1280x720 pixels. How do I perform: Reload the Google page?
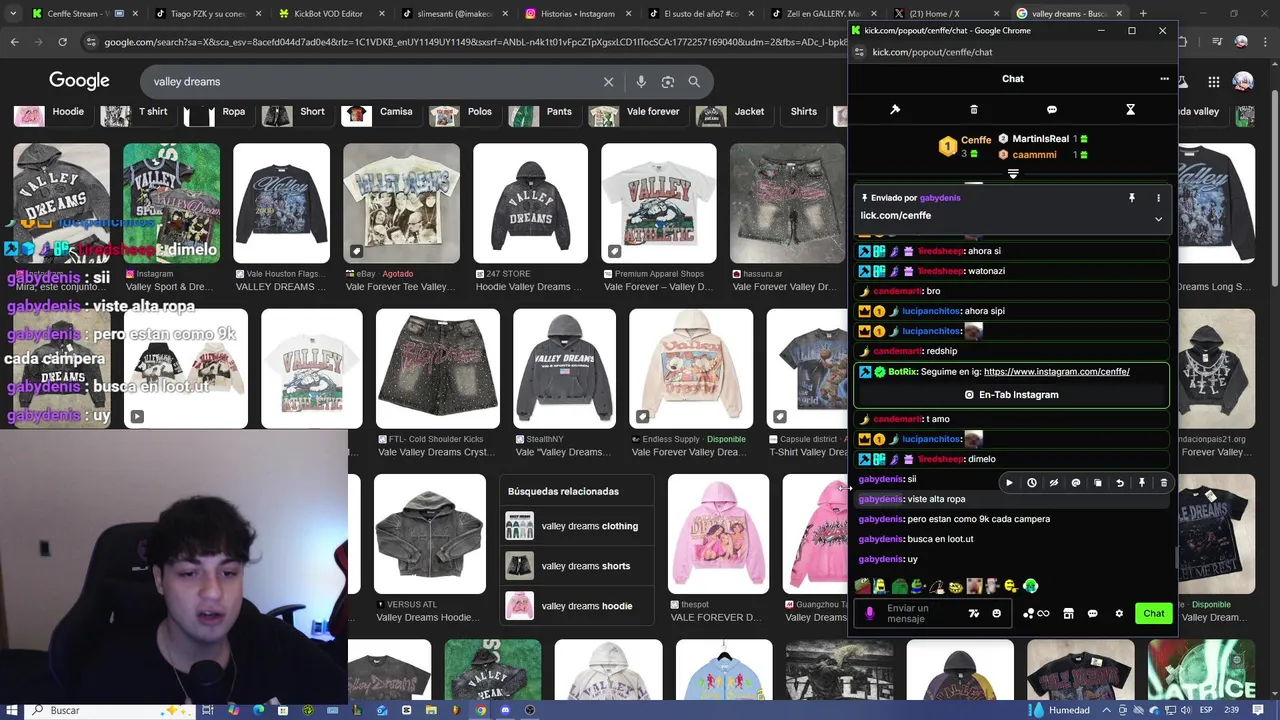[62, 42]
